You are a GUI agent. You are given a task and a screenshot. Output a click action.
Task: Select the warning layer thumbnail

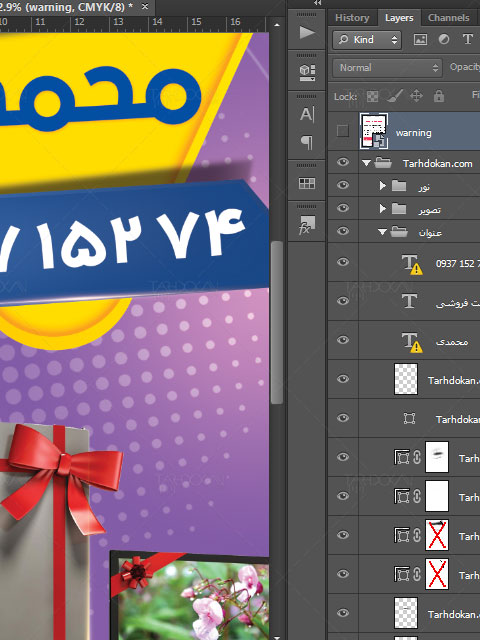coord(374,131)
